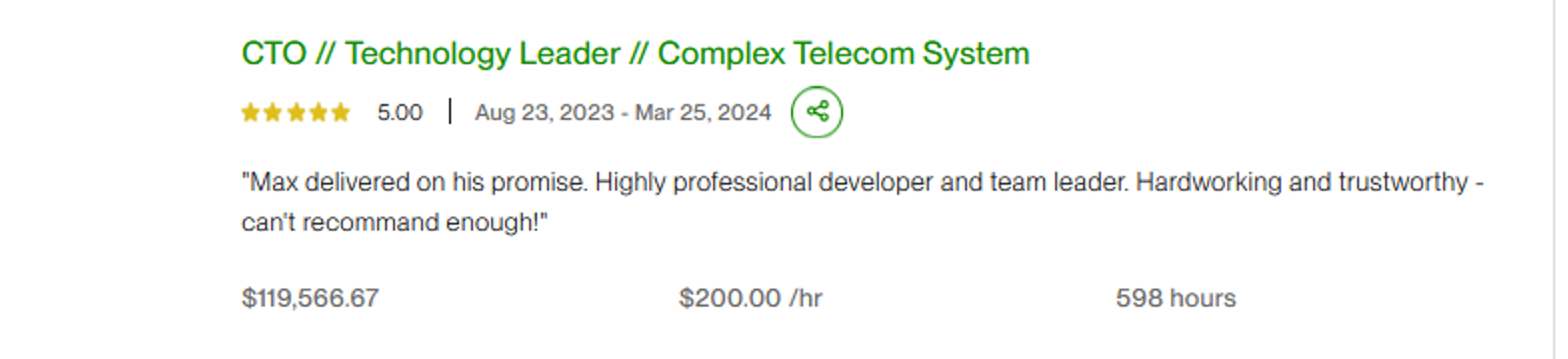Click the $119,566.67 total earnings amount

tap(310, 298)
